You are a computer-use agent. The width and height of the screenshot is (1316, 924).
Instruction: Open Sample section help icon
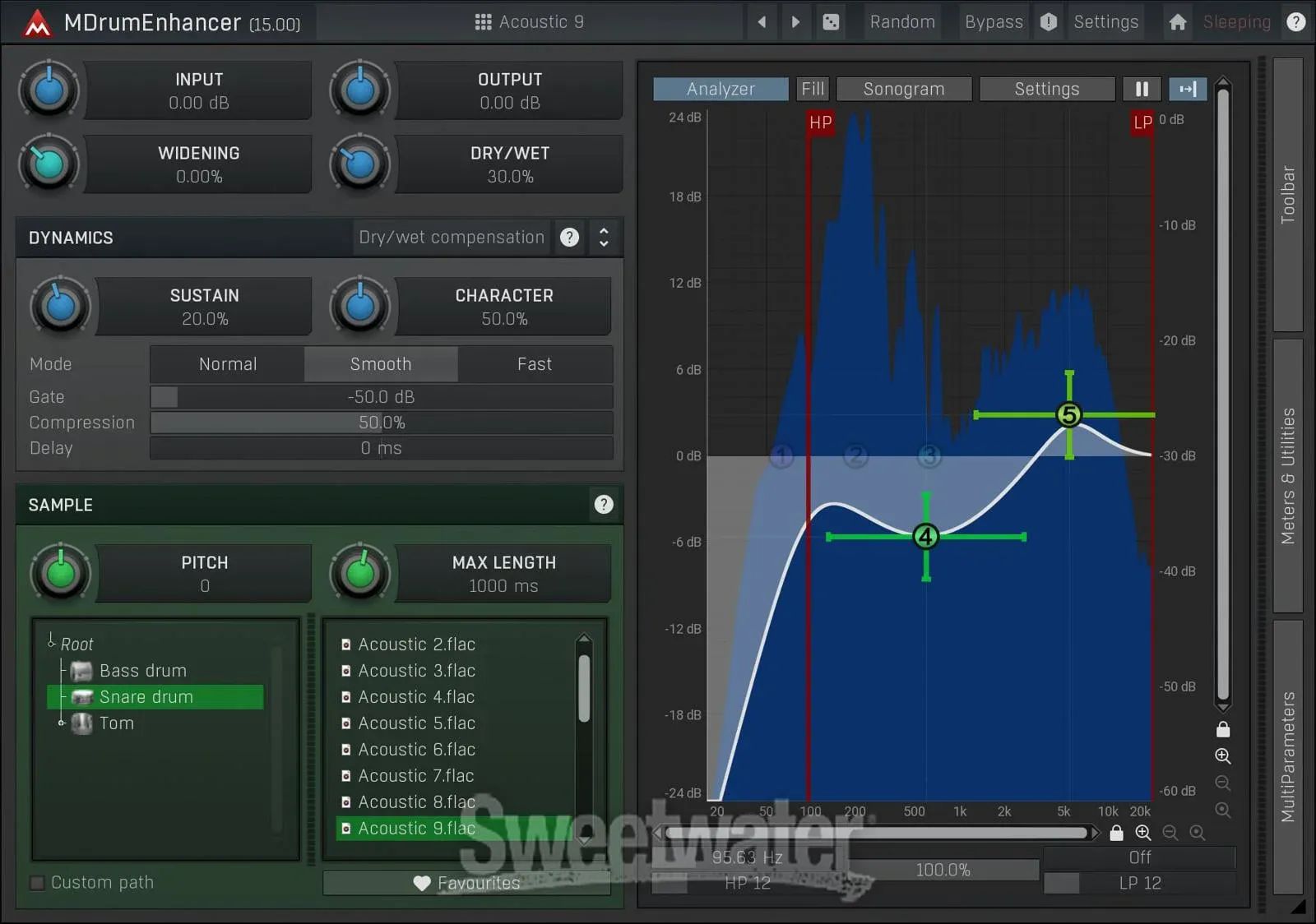pos(604,505)
